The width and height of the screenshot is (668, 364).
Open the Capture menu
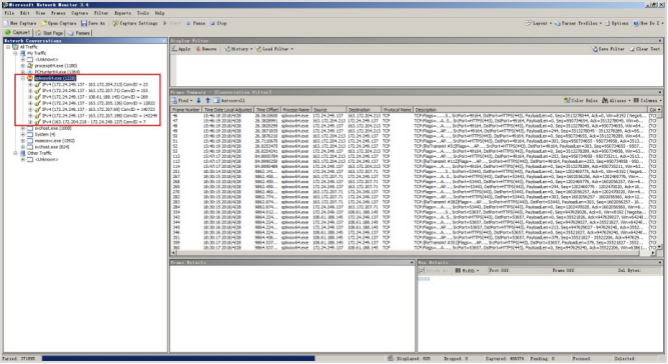pos(80,13)
